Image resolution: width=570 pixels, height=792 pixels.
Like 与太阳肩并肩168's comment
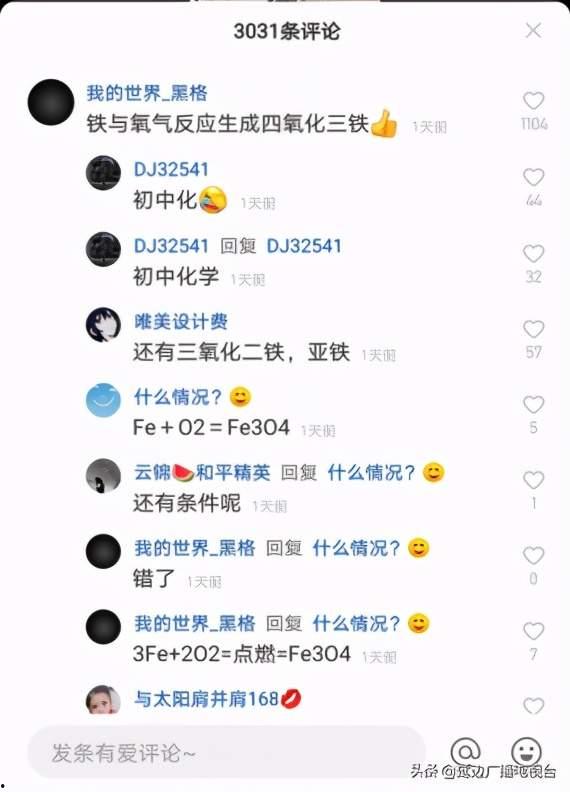(533, 706)
